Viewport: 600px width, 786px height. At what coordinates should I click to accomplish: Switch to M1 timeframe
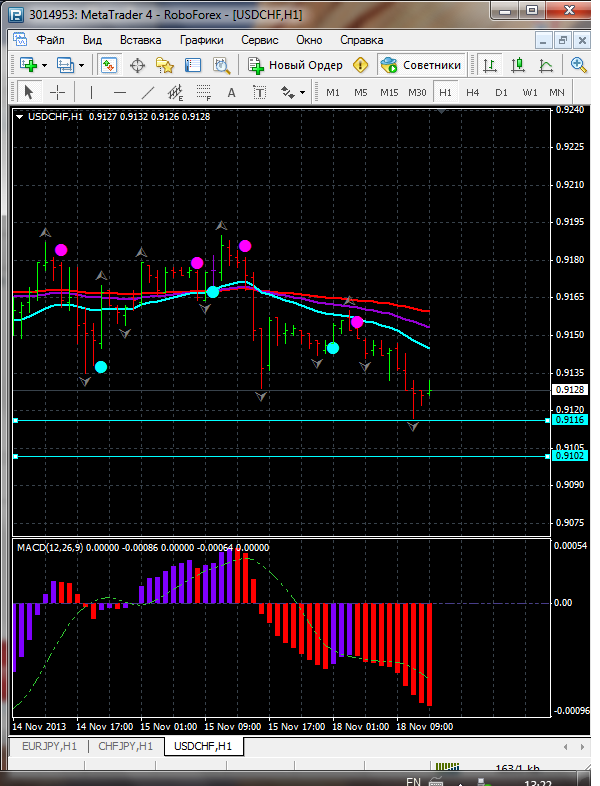pos(333,92)
